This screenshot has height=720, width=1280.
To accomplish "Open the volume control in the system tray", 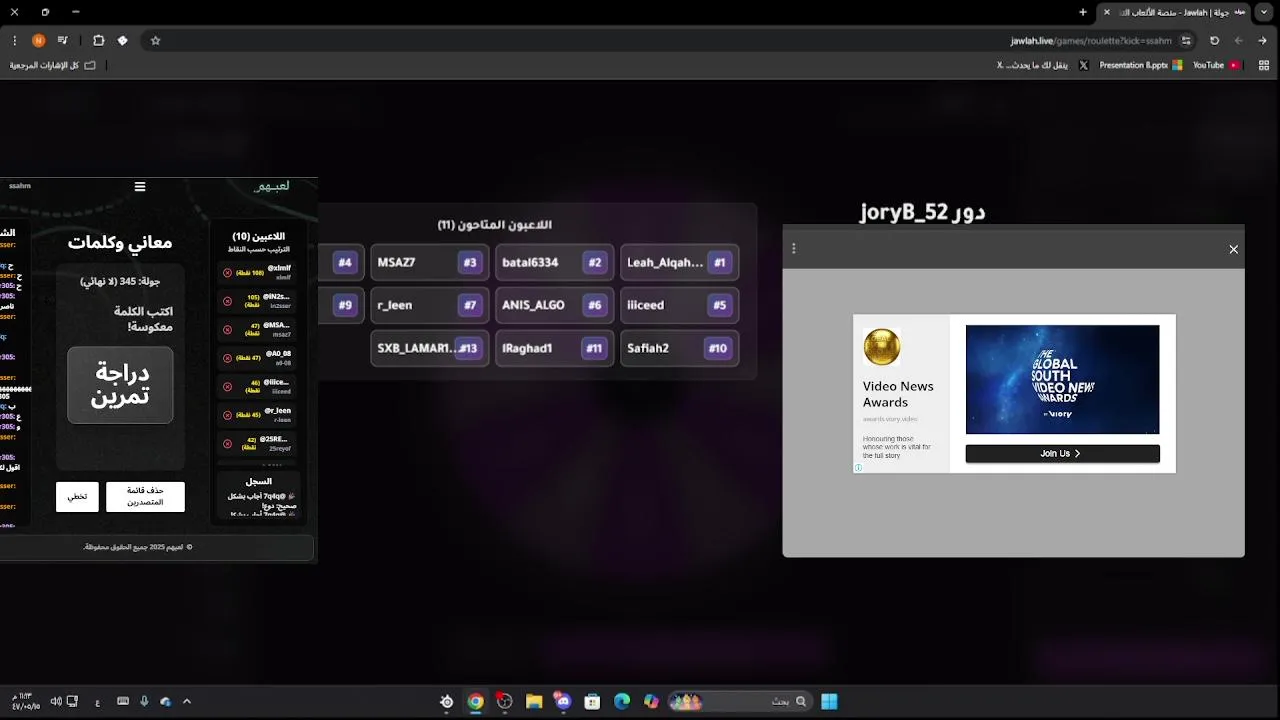I will click(56, 702).
